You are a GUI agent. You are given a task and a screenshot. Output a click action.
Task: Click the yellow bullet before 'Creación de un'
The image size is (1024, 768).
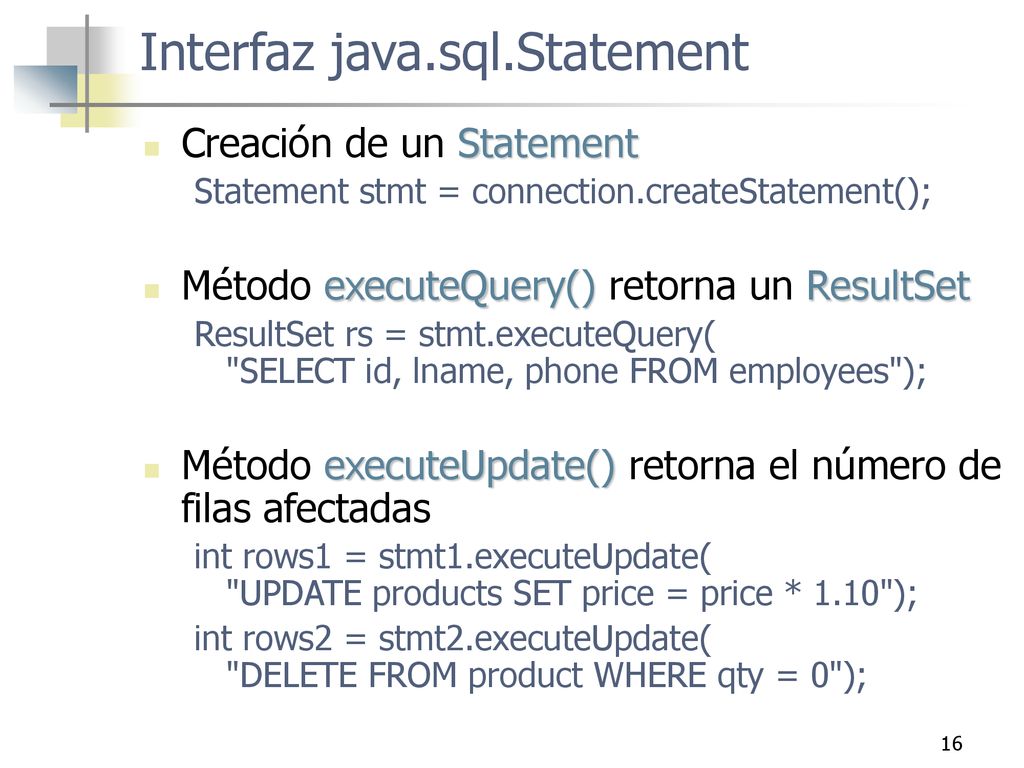point(152,148)
